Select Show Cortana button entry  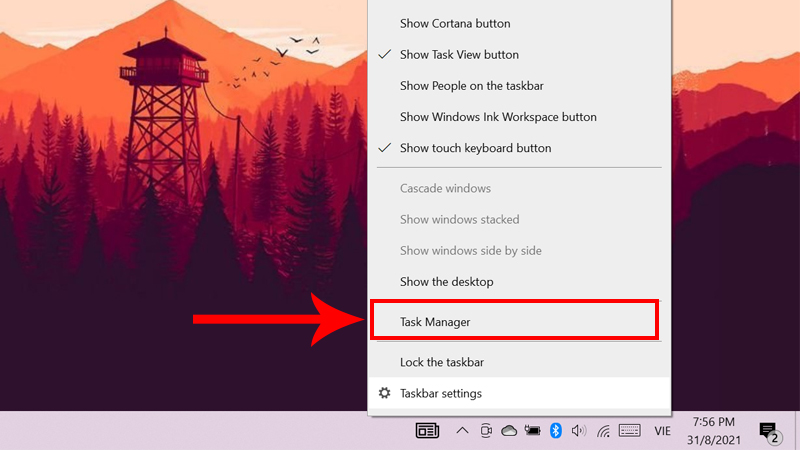[x=519, y=23]
